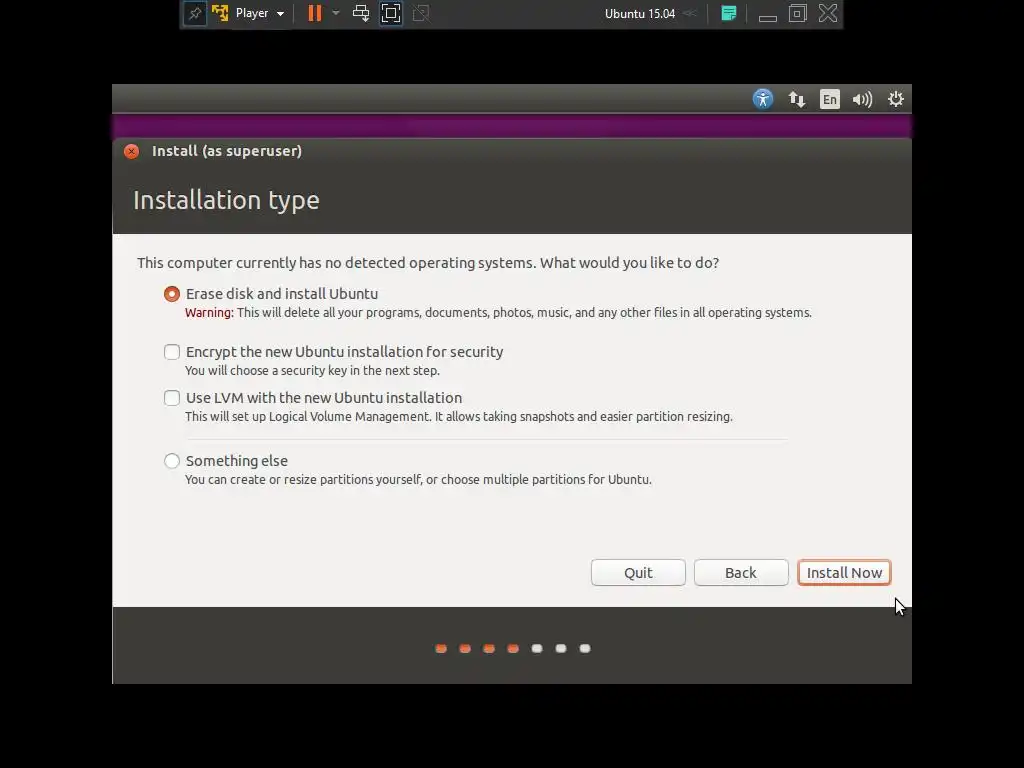Close the VMware Player window
1024x768 pixels.
point(828,13)
